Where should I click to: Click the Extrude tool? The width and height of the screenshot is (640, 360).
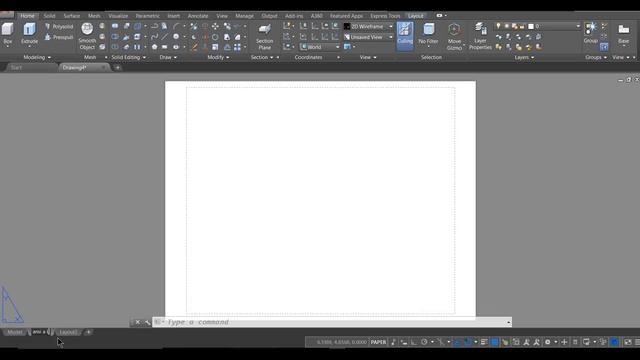(x=29, y=34)
